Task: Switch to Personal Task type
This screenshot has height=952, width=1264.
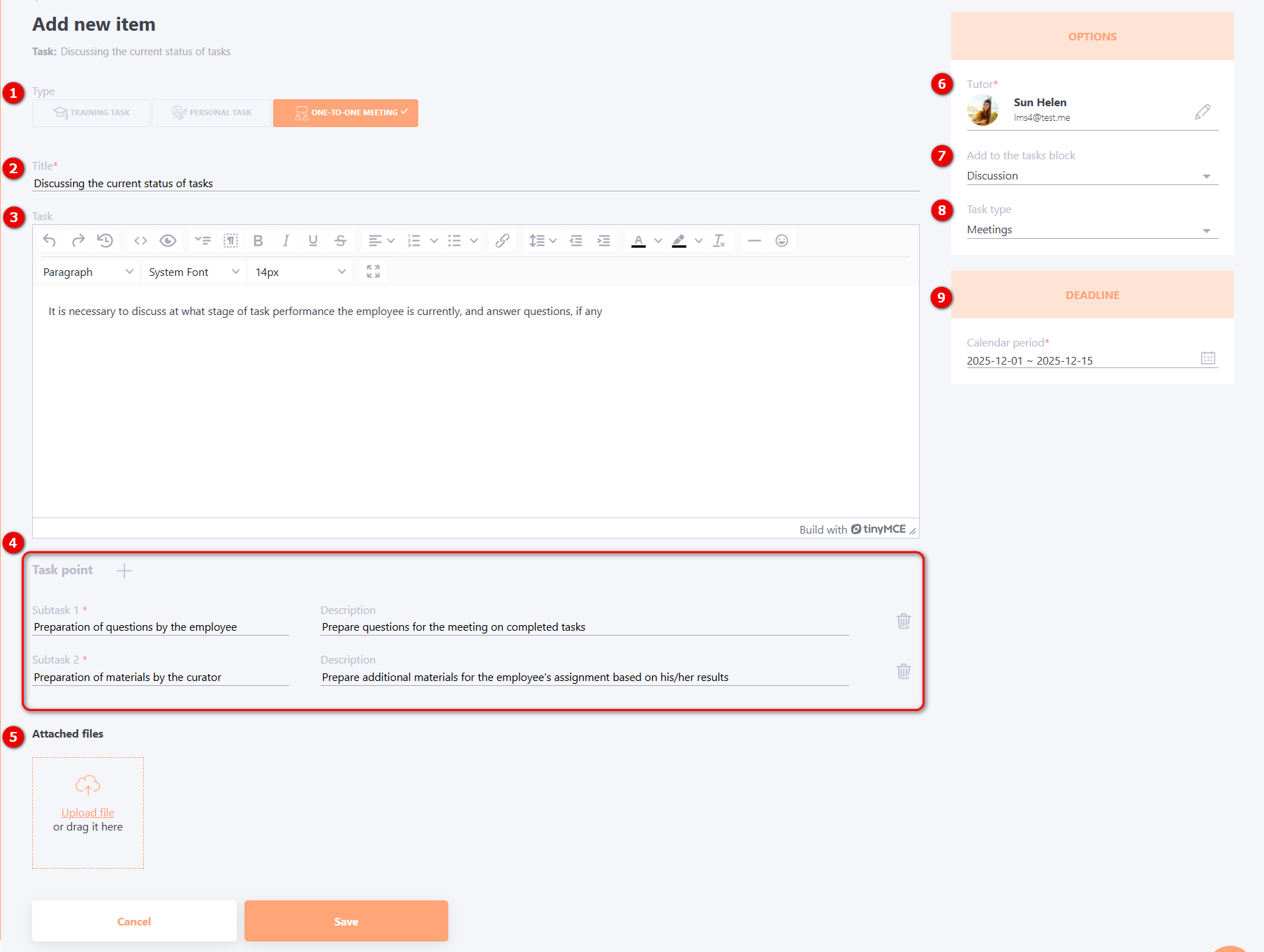Action: tap(212, 112)
